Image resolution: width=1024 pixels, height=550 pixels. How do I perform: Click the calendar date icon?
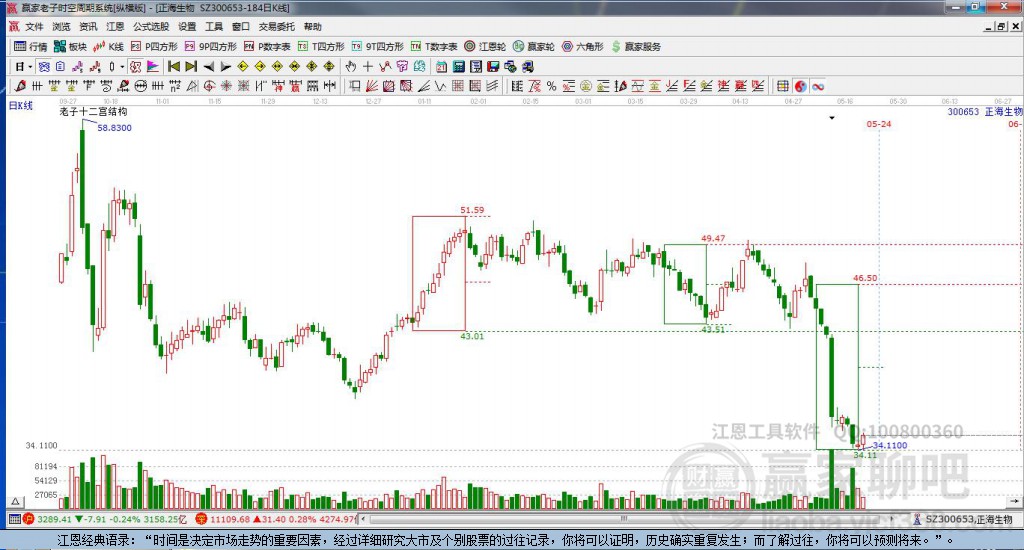pyautogui.click(x=441, y=66)
